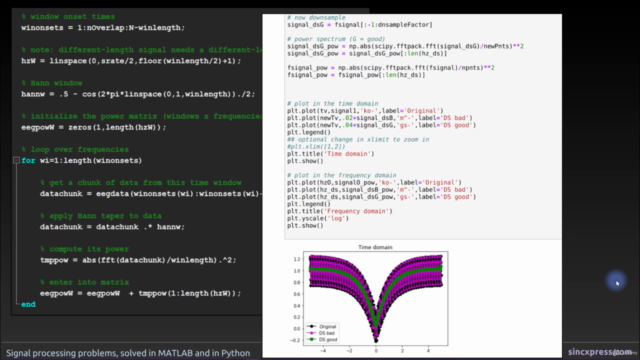Click the '% apply Hann taper to data' comment
640x360 pixels.
tap(101, 216)
